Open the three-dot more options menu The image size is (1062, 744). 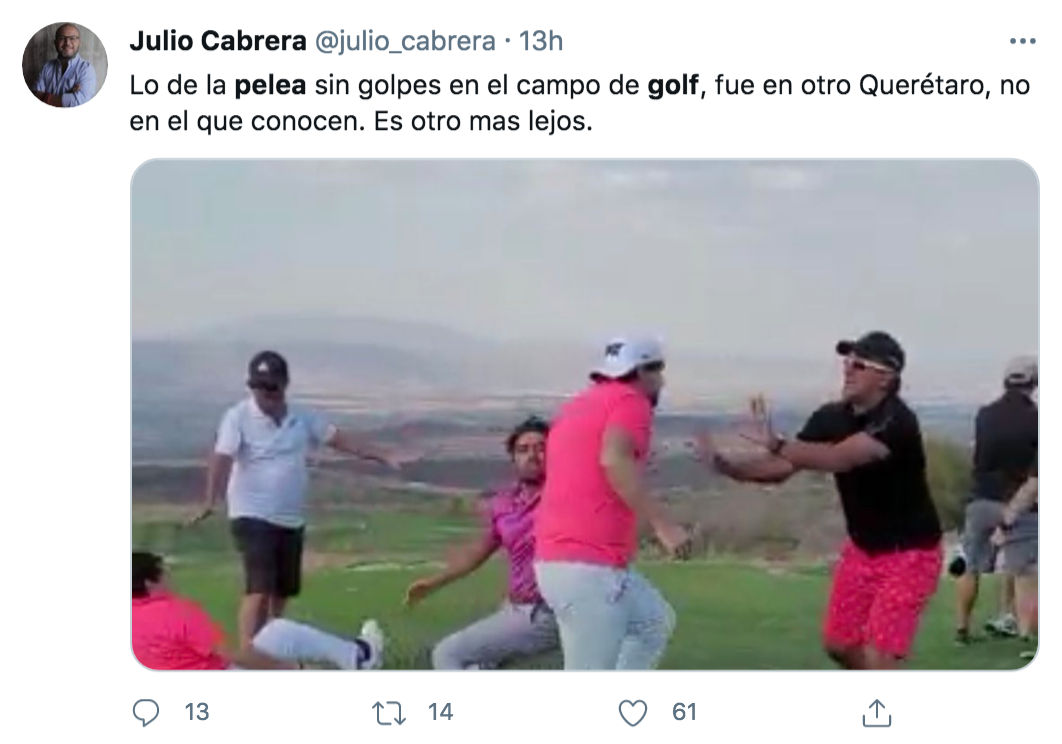1022,41
